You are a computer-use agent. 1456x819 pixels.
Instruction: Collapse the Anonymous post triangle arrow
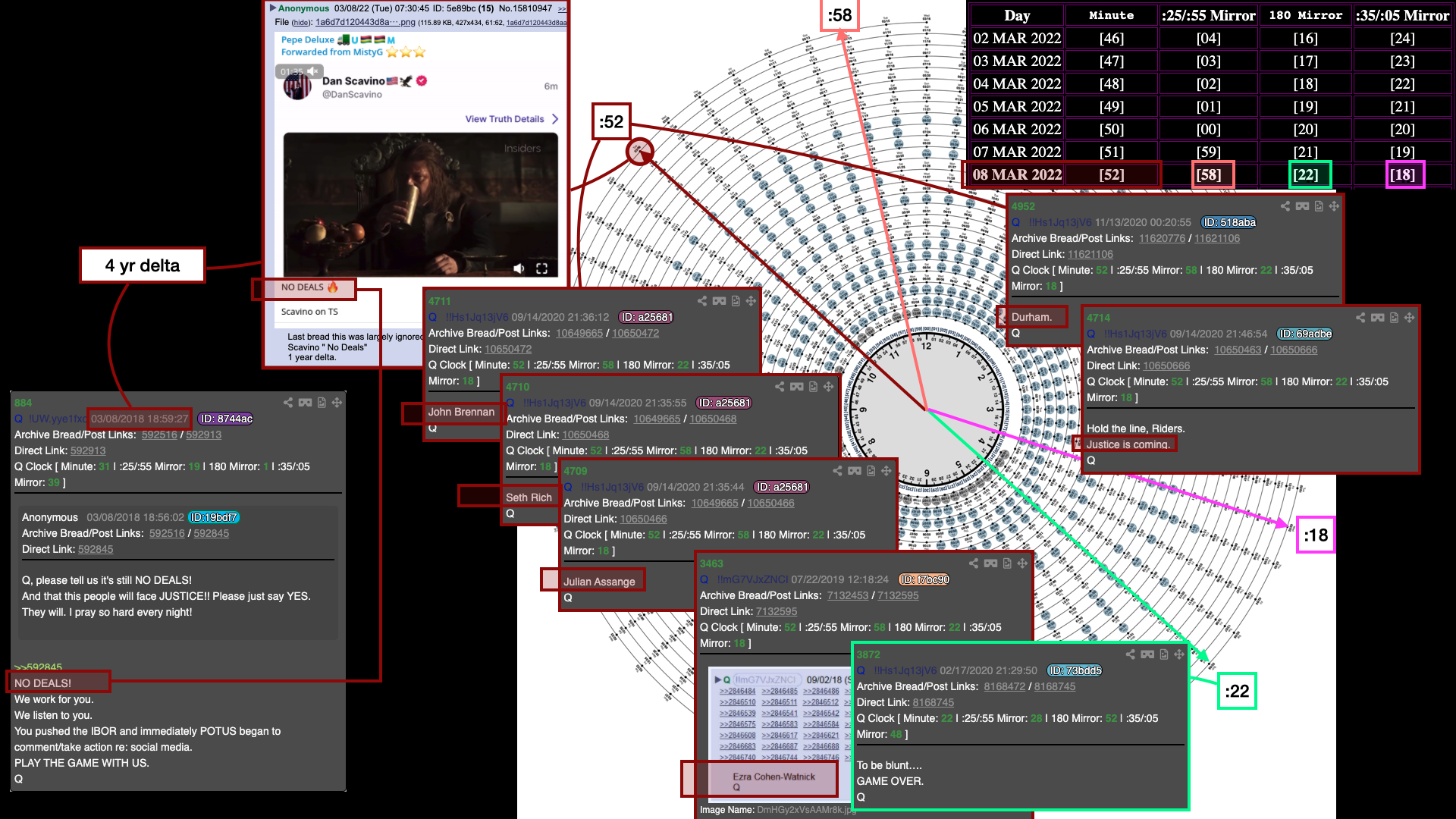pyautogui.click(x=273, y=8)
